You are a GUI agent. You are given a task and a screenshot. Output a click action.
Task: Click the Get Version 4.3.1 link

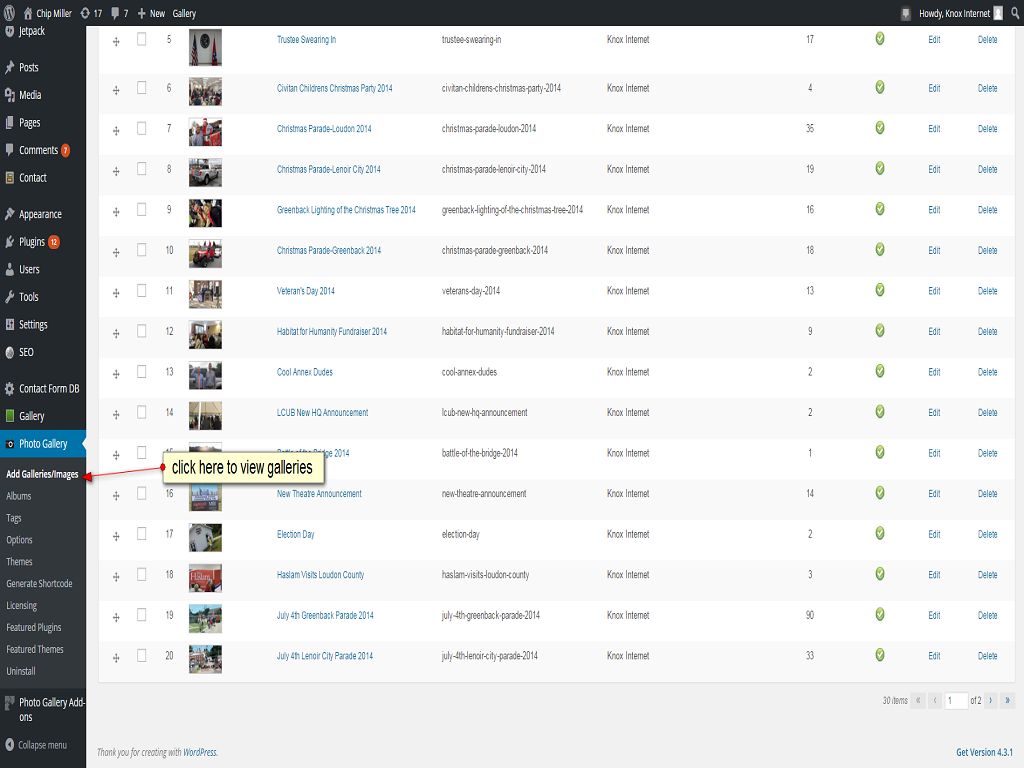(x=984, y=752)
